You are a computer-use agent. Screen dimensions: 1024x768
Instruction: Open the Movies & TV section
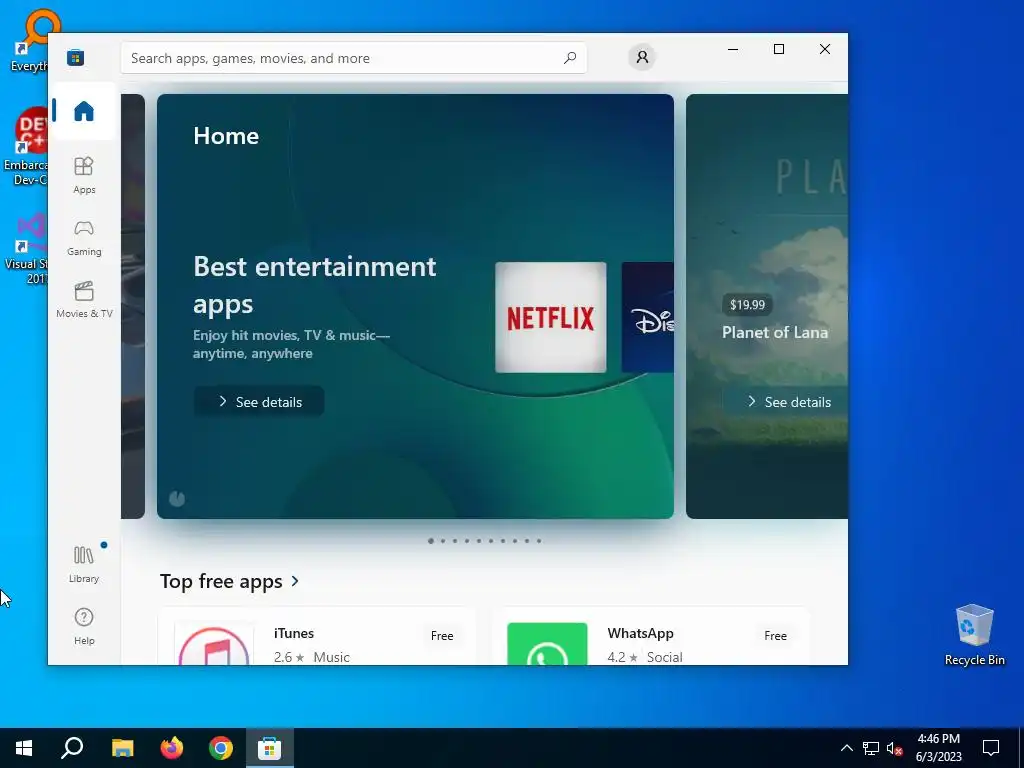(84, 300)
